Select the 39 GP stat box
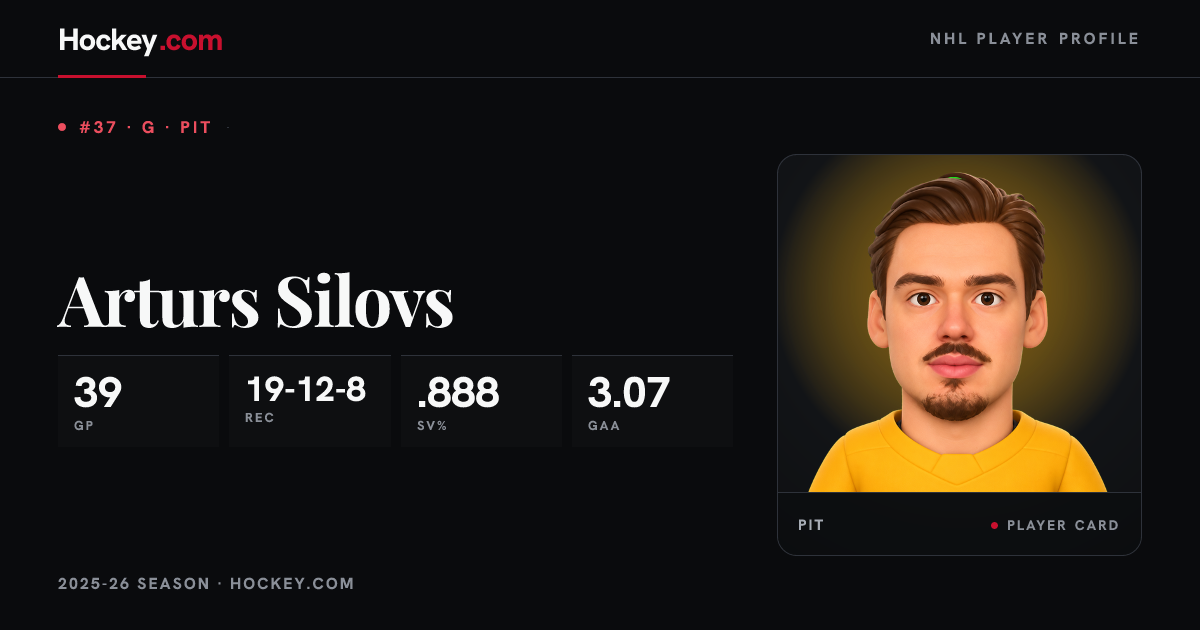The width and height of the screenshot is (1200, 630). pos(138,400)
